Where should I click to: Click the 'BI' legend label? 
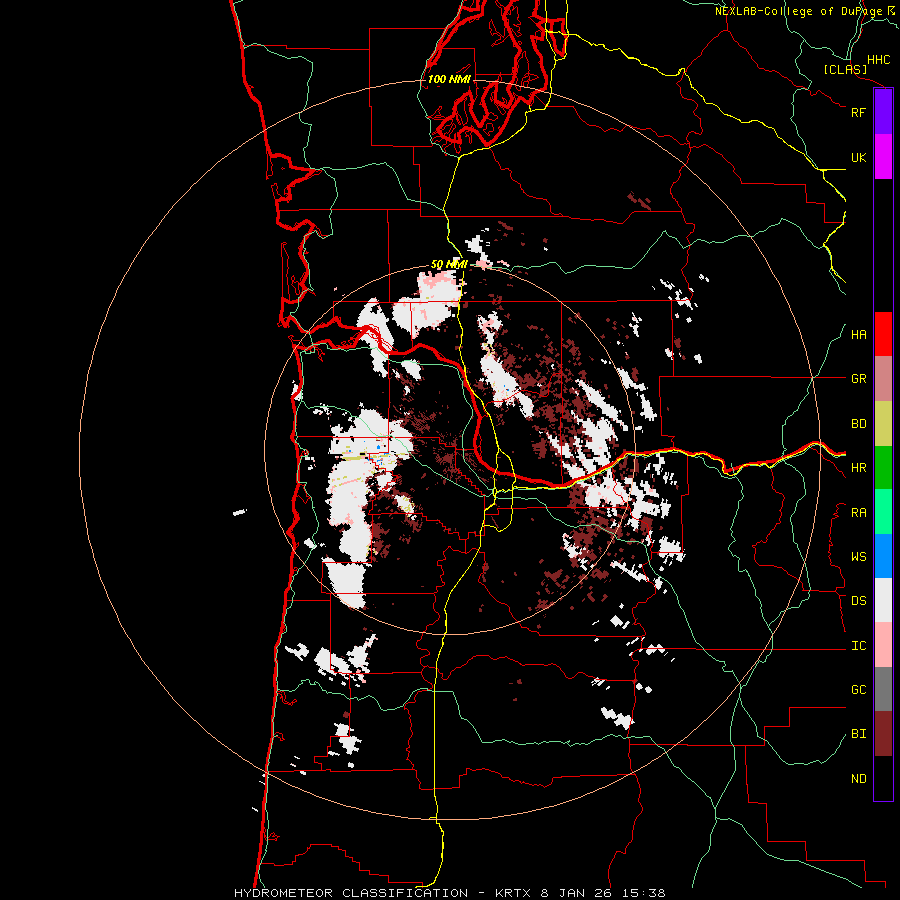coord(859,734)
